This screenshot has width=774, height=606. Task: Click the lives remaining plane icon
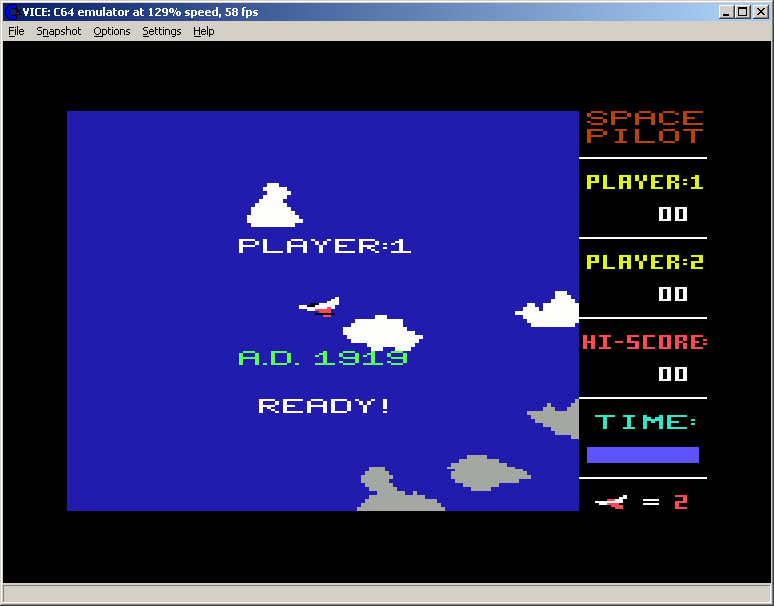[x=611, y=502]
